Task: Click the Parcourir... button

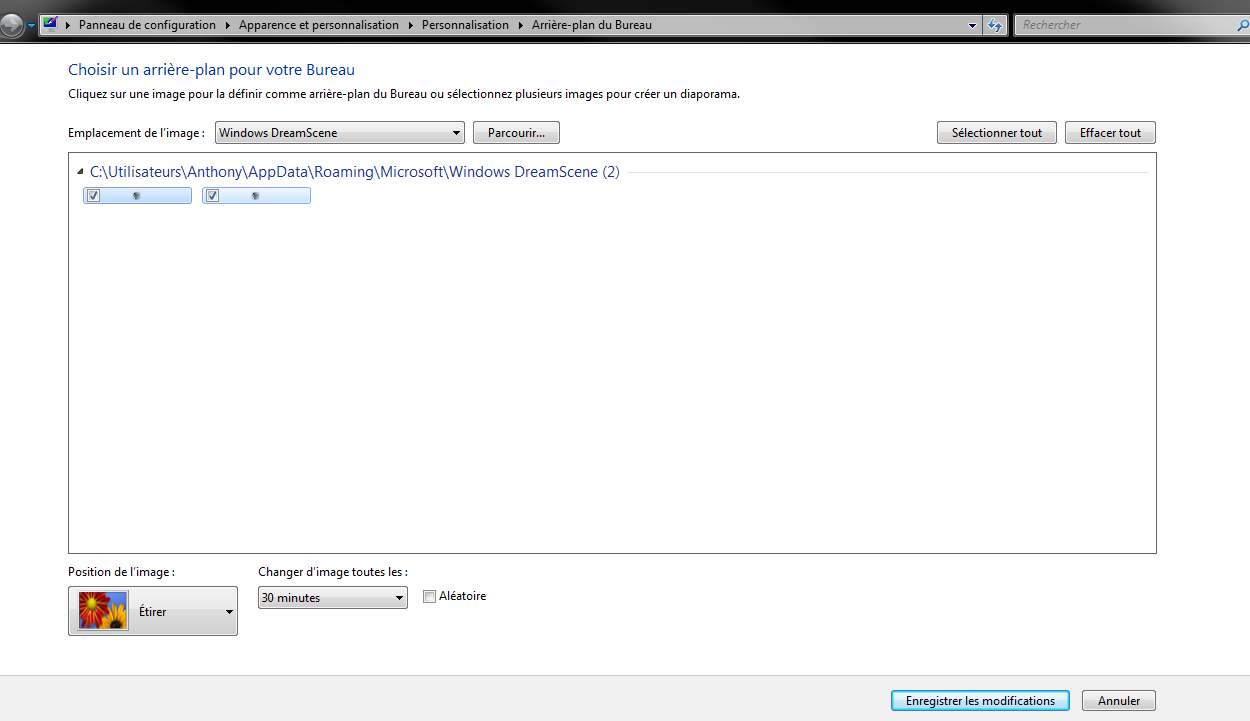Action: tap(516, 133)
